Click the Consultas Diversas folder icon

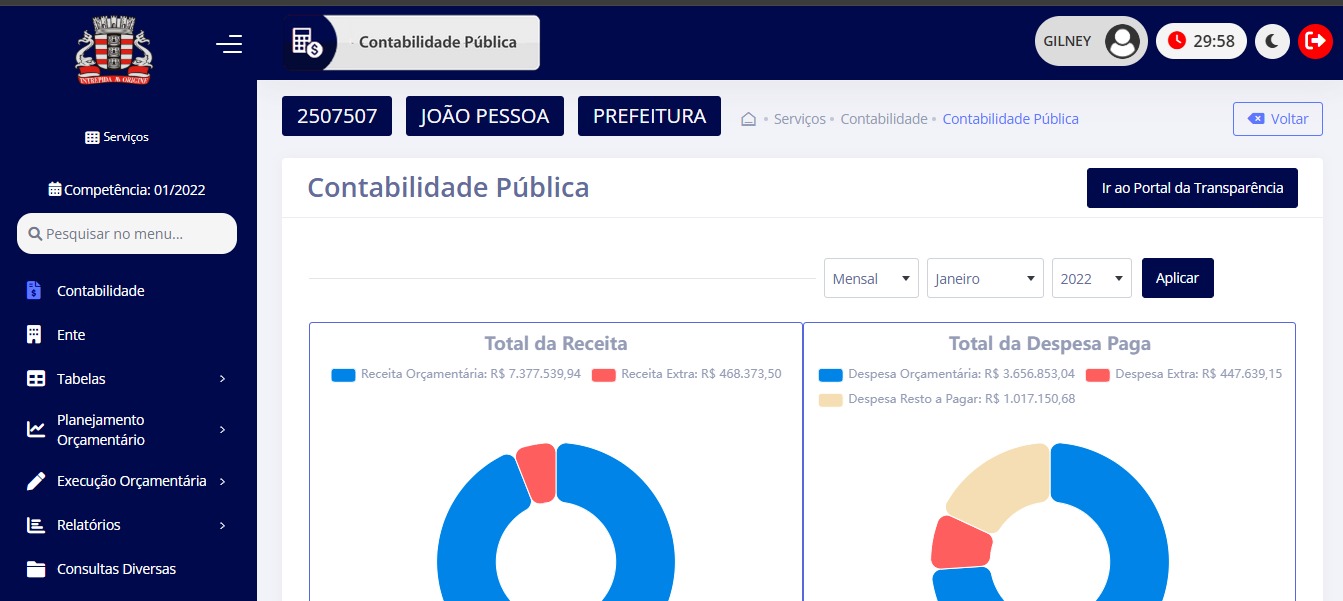pos(36,569)
